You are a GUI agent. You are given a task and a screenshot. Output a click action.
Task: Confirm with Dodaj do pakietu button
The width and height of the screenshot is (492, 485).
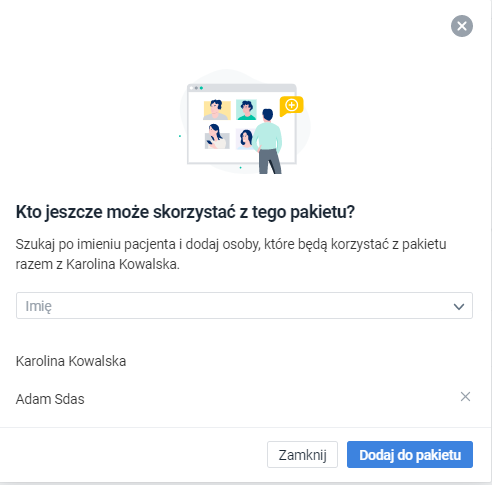point(410,455)
